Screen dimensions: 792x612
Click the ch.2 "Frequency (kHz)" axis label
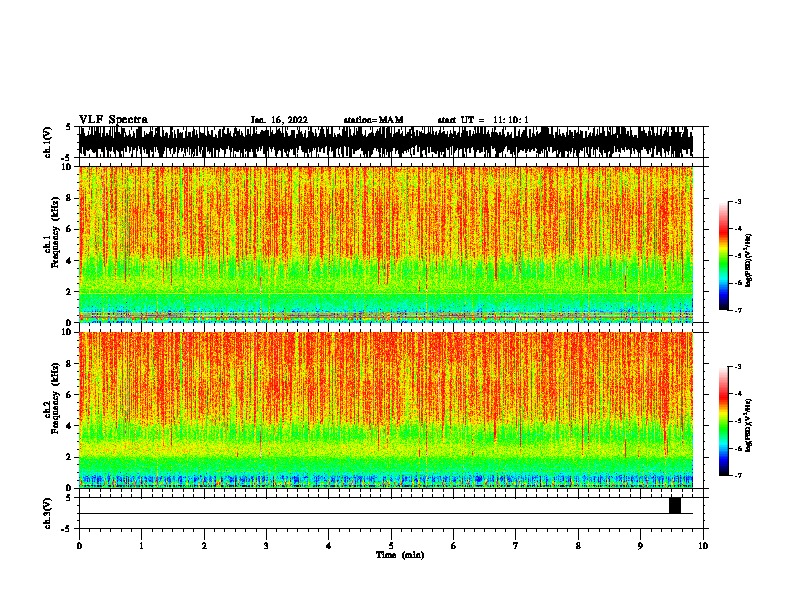click(54, 398)
